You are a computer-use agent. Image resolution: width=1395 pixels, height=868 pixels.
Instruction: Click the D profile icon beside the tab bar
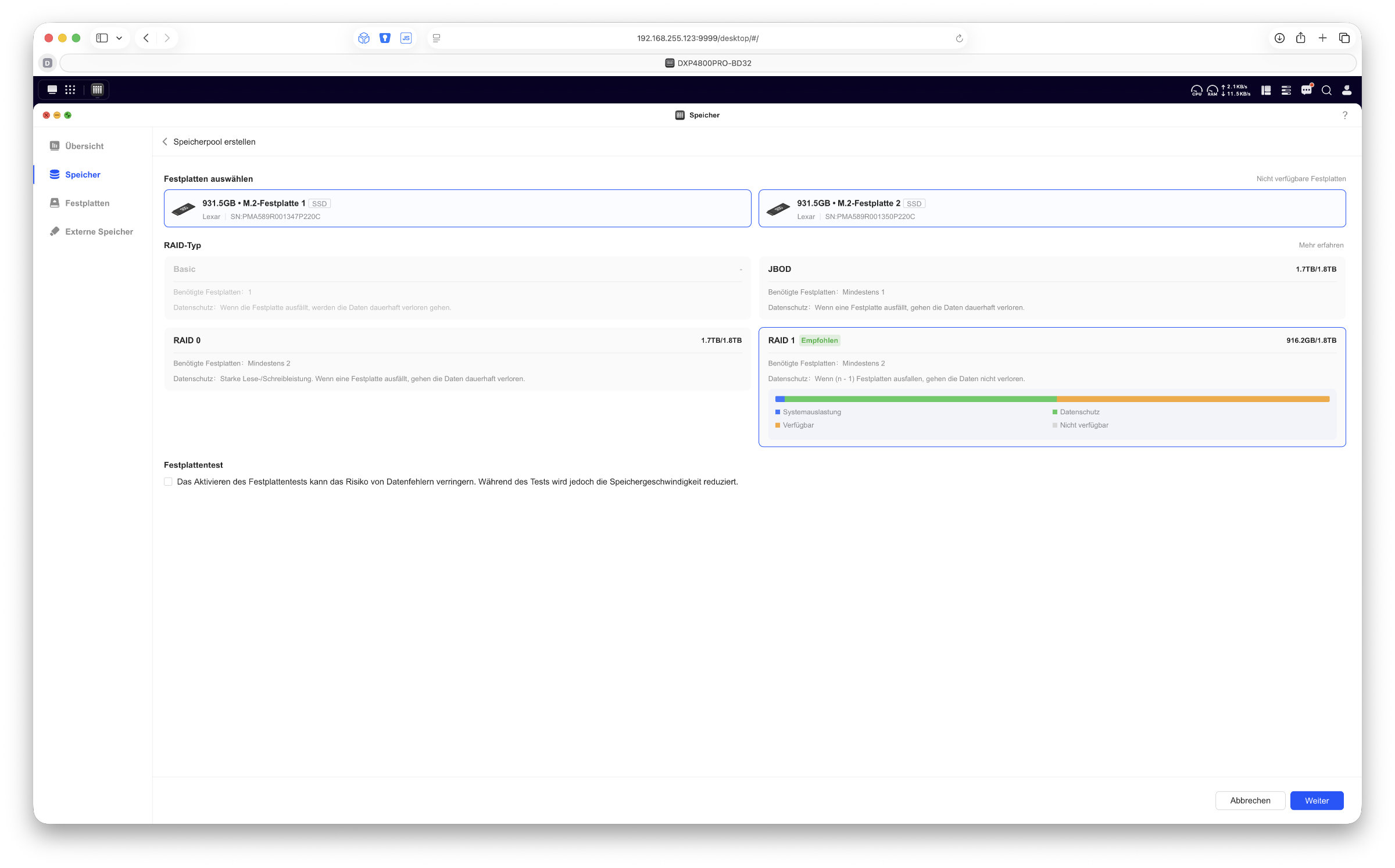[48, 63]
